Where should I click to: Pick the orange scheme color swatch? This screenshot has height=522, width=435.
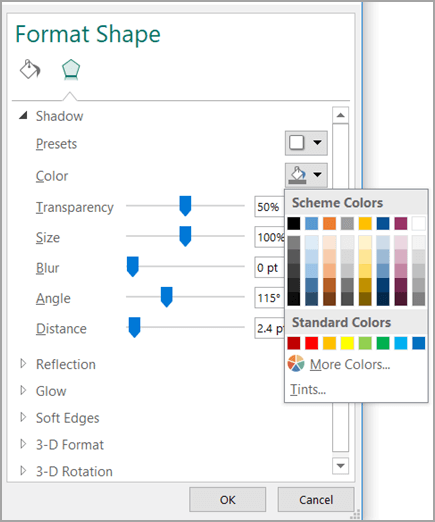click(329, 223)
